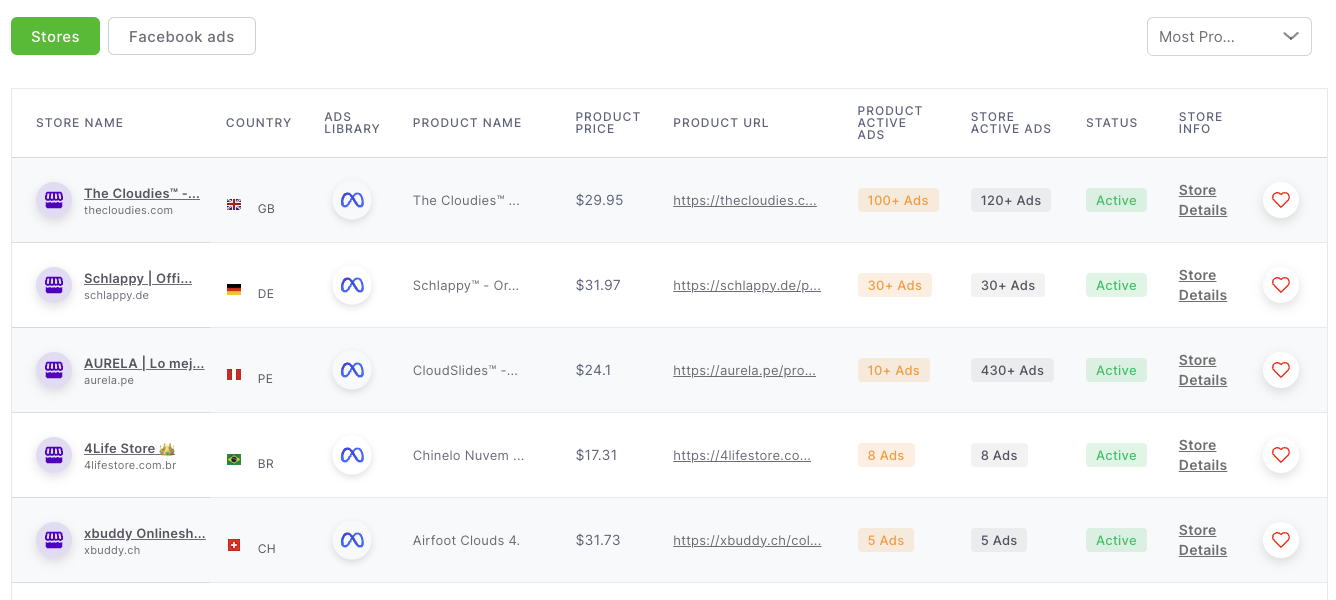Click the 4Life Store shop icon
The height and width of the screenshot is (600, 1336).
(54, 455)
